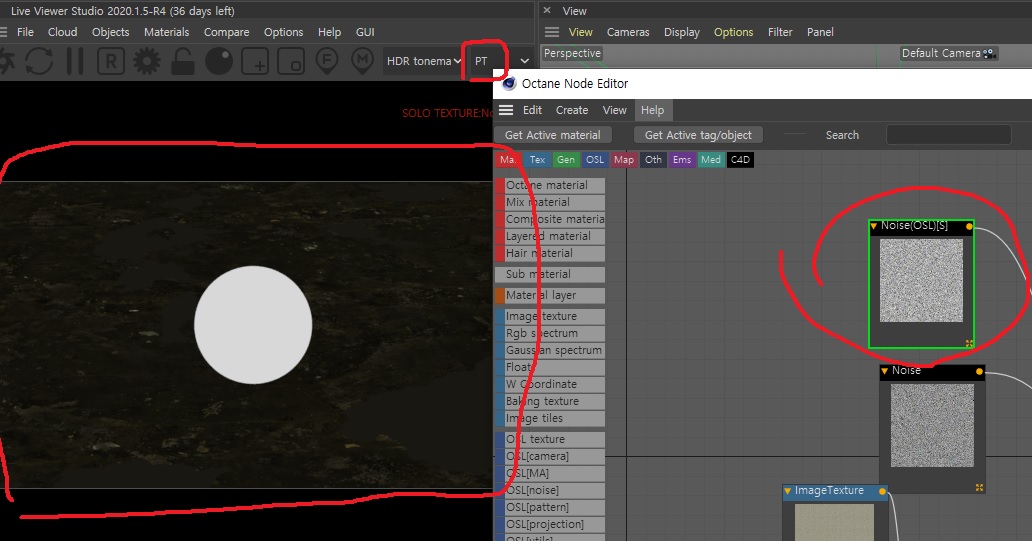The image size is (1032, 541).
Task: Add an Image texture node from list
Action: [x=550, y=317]
